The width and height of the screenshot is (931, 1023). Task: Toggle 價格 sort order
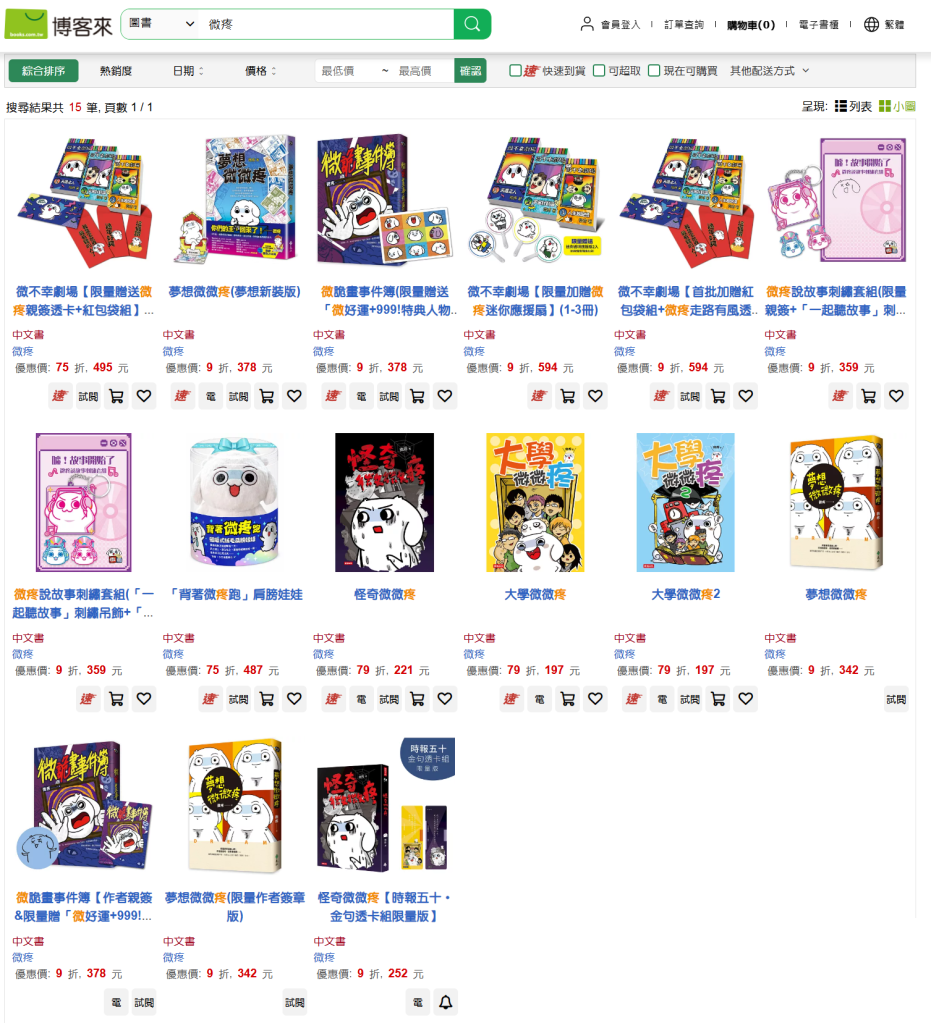(x=260, y=70)
